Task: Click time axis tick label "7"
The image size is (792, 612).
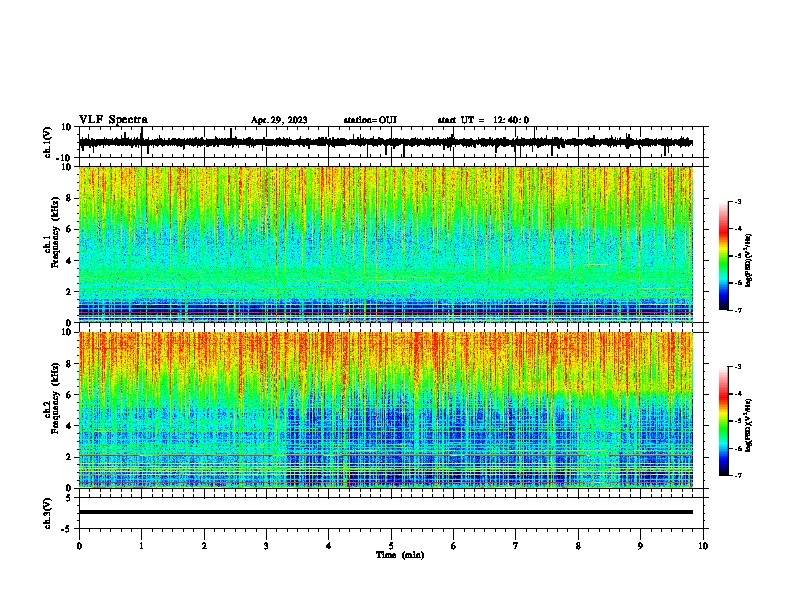Action: (x=516, y=546)
